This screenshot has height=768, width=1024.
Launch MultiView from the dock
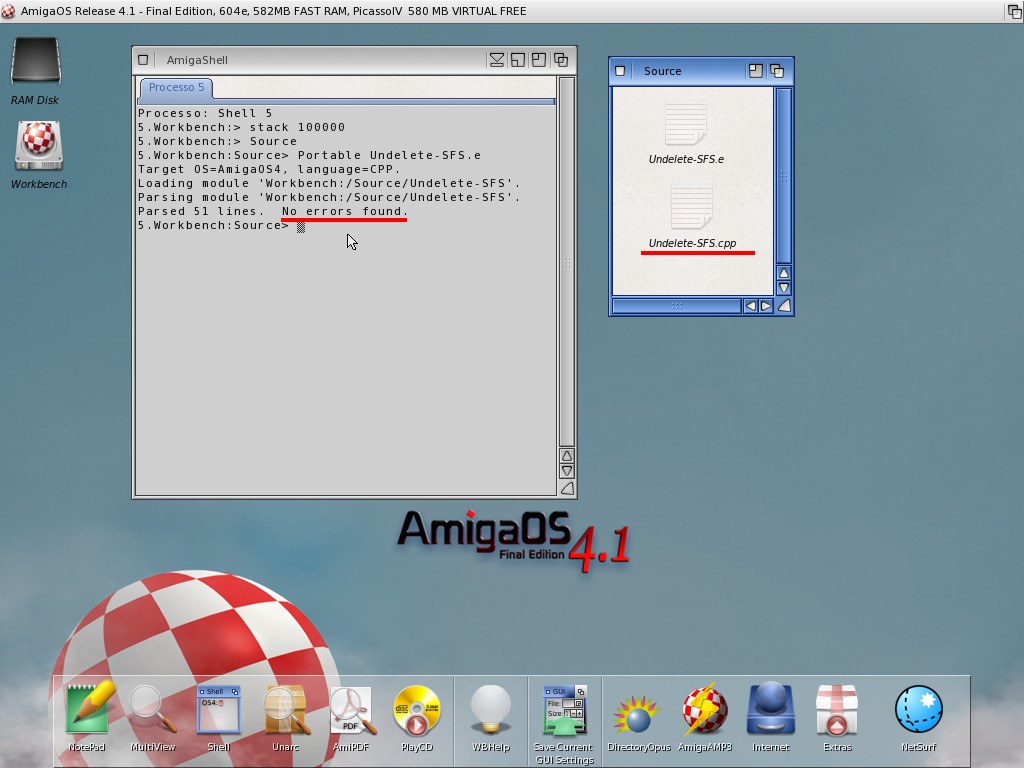[x=152, y=711]
